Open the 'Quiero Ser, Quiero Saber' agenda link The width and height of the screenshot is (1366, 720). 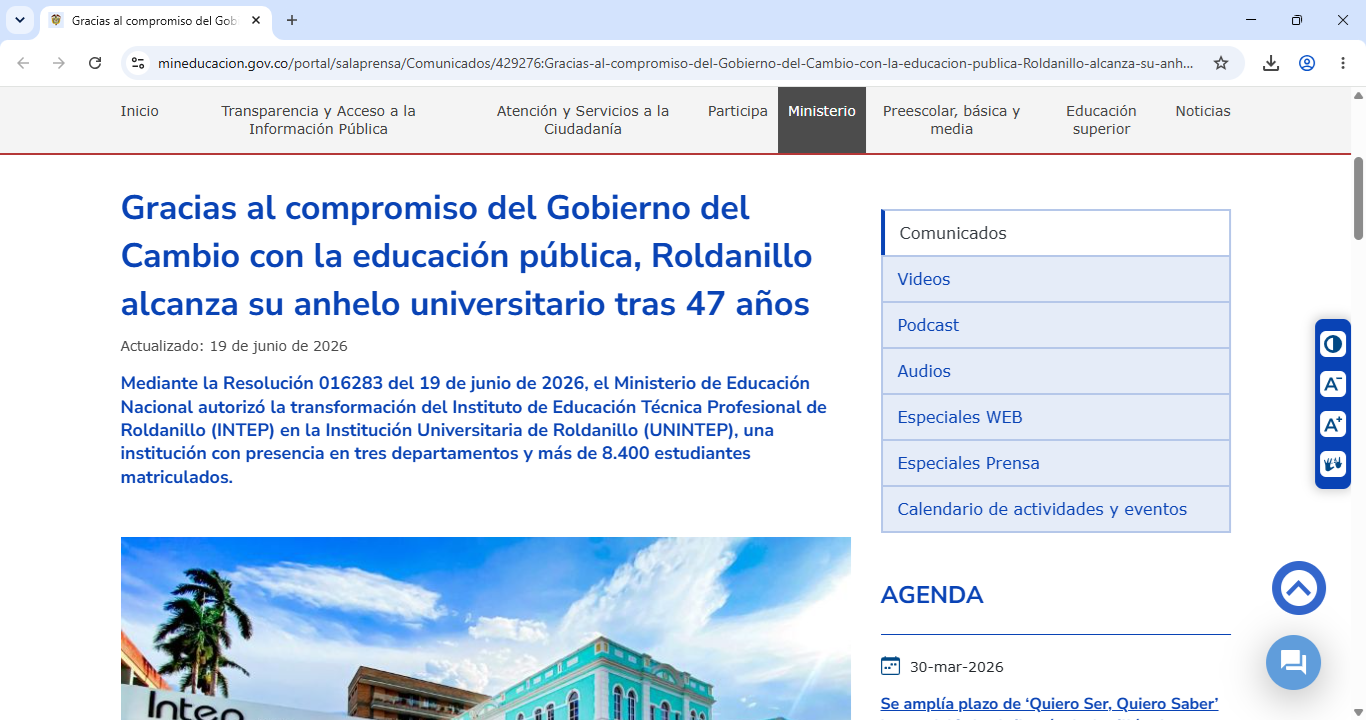pos(1049,704)
